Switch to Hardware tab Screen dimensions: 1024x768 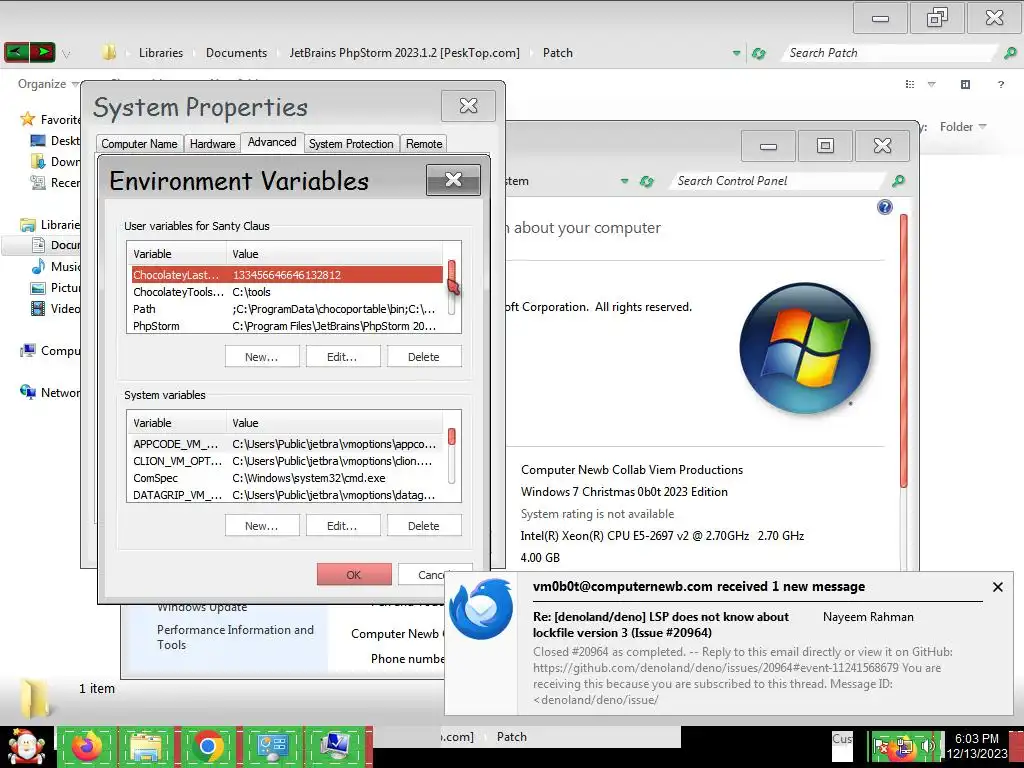click(x=212, y=144)
